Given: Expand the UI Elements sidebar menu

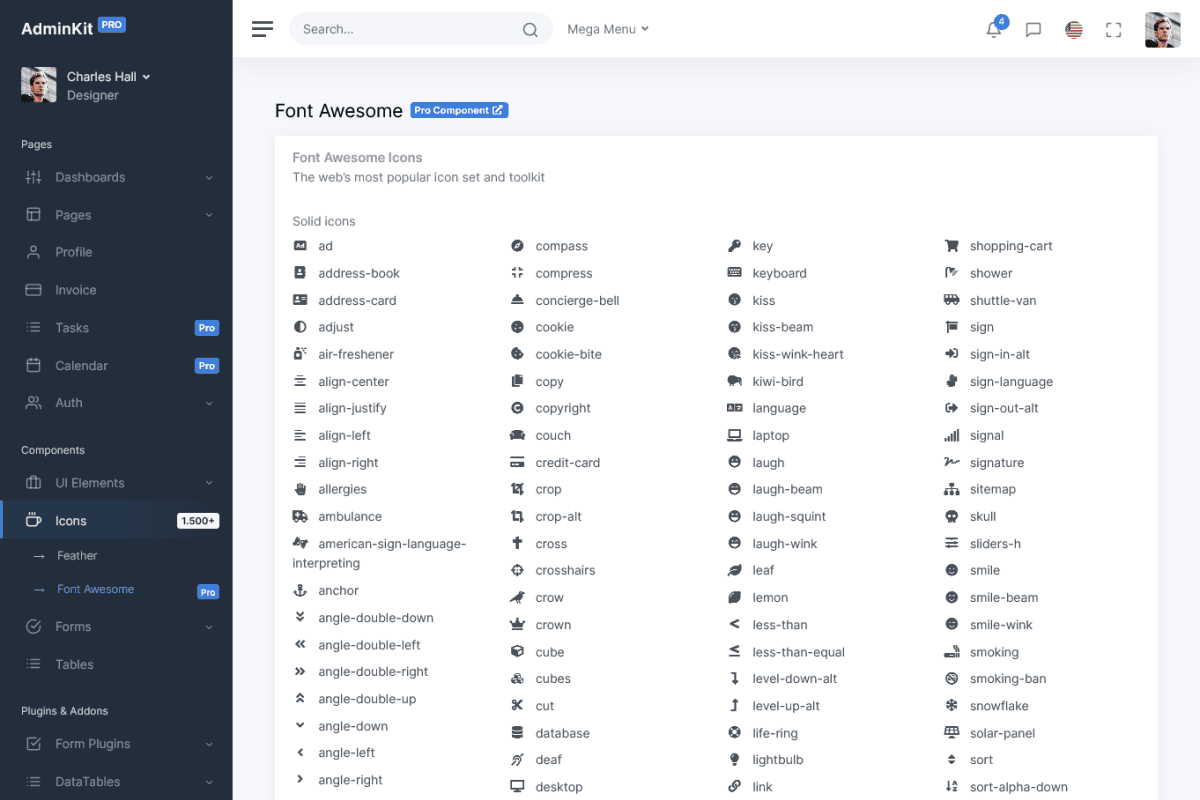Looking at the screenshot, I should pos(116,483).
